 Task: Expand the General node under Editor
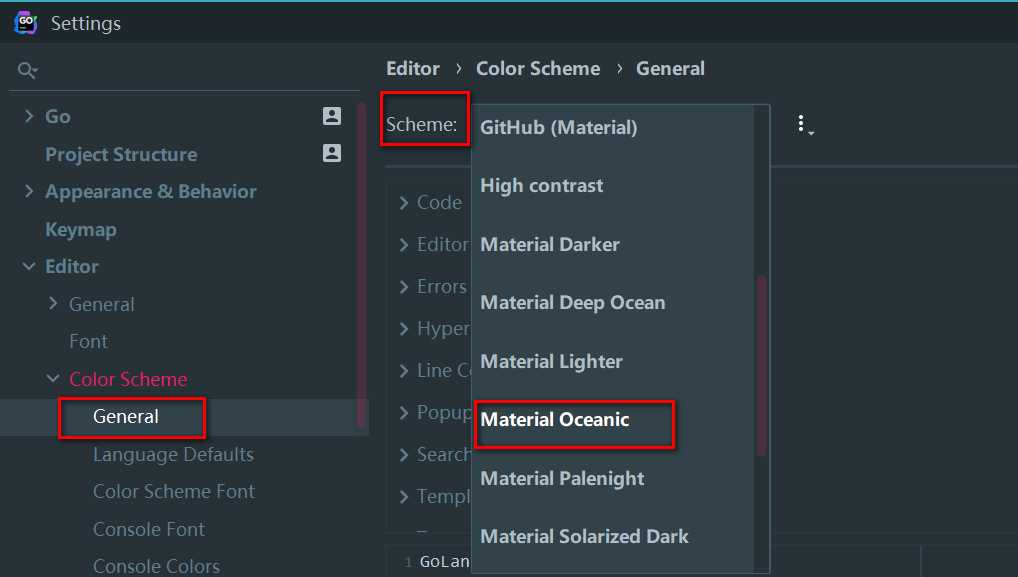coord(53,304)
